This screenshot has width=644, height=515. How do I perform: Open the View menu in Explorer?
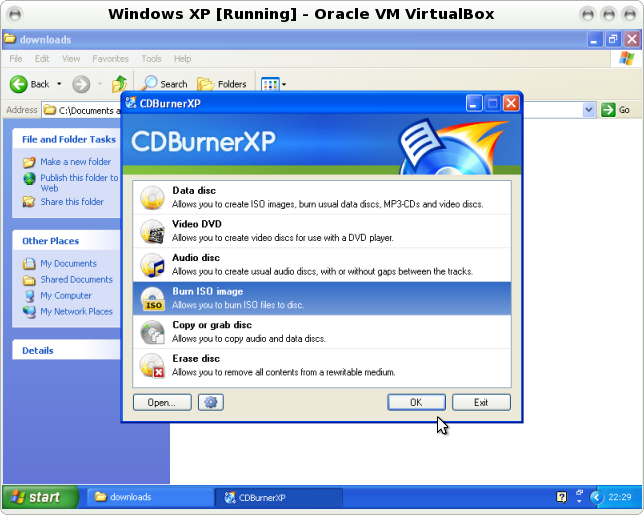71,59
